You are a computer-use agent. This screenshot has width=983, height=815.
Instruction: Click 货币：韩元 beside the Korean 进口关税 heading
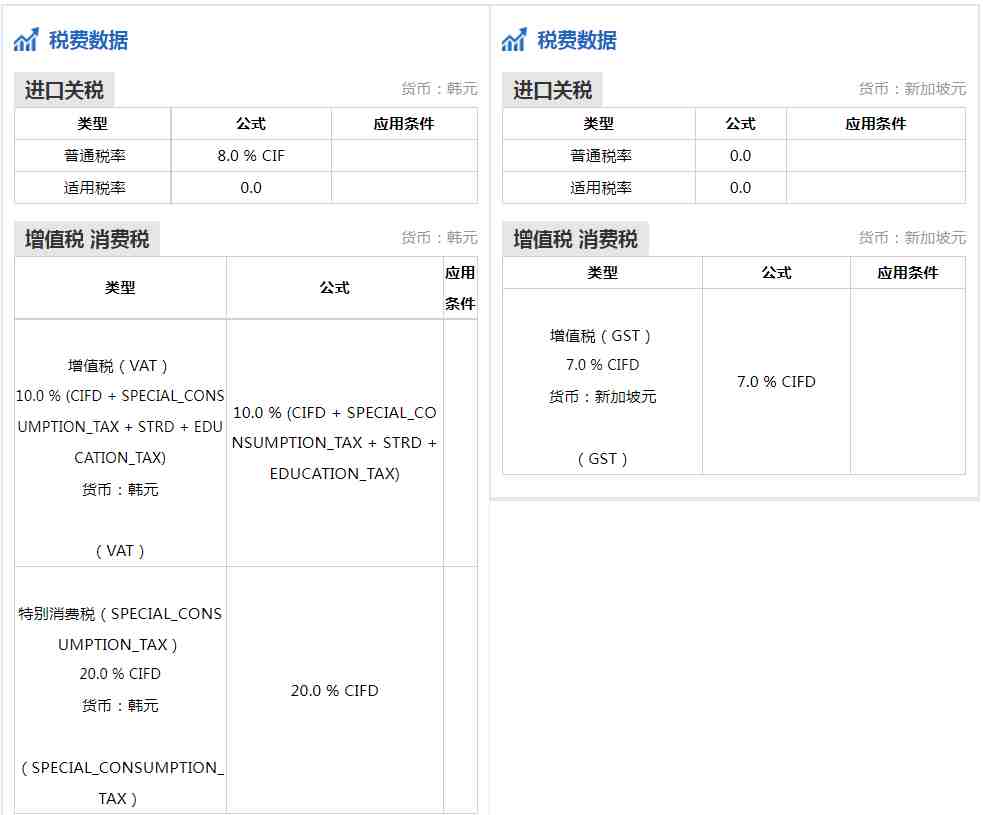(439, 89)
